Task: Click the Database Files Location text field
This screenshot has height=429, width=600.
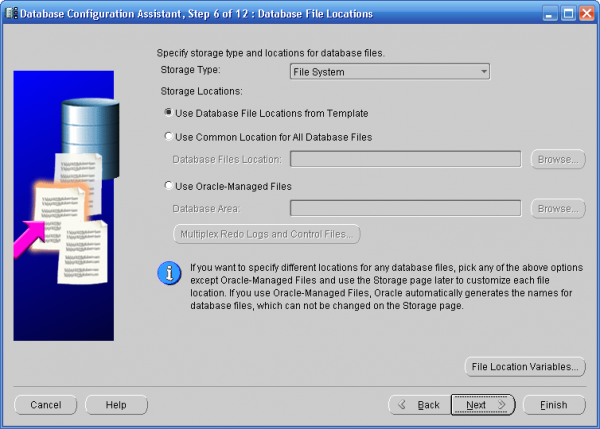Action: click(406, 159)
